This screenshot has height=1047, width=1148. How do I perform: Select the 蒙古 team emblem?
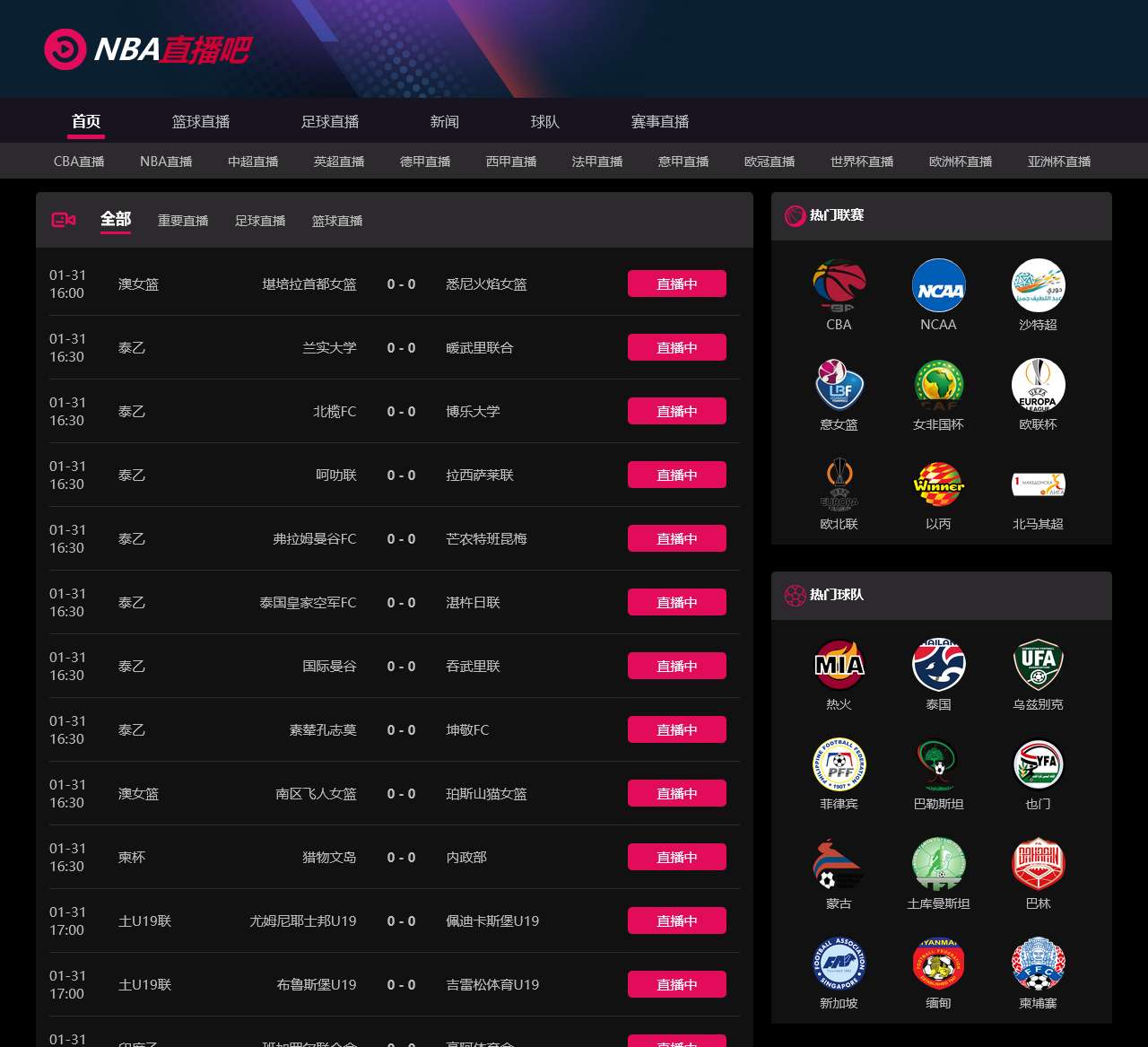tap(839, 862)
